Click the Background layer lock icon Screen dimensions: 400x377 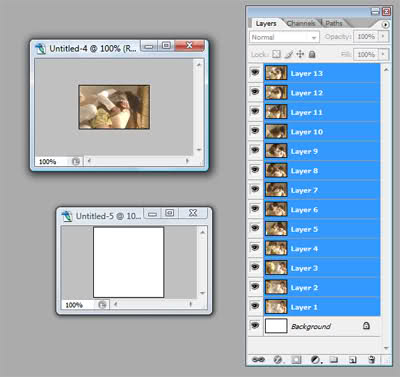(x=366, y=325)
